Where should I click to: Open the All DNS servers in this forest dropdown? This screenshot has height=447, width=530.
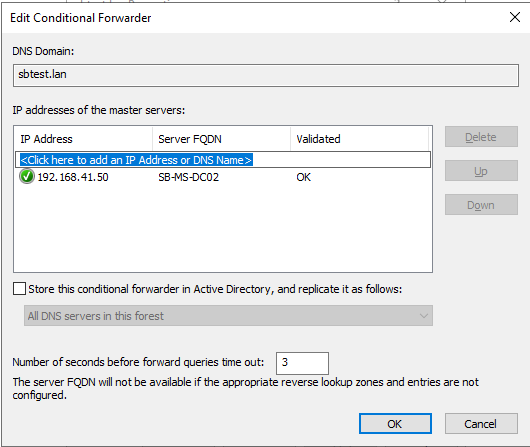(228, 316)
